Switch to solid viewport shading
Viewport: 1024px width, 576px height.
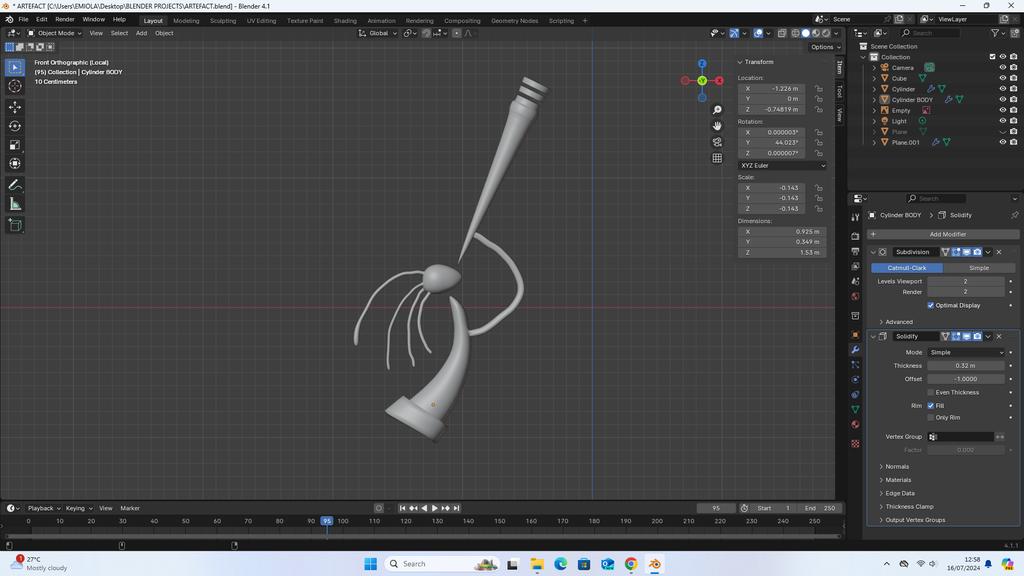[806, 33]
